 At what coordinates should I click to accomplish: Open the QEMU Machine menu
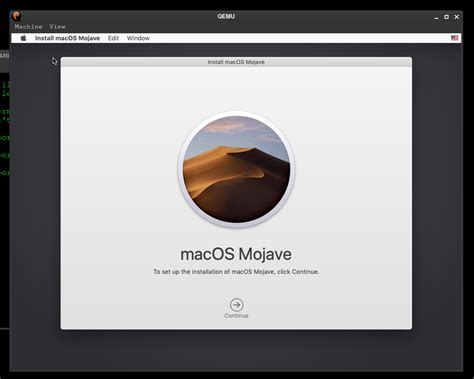[x=28, y=26]
